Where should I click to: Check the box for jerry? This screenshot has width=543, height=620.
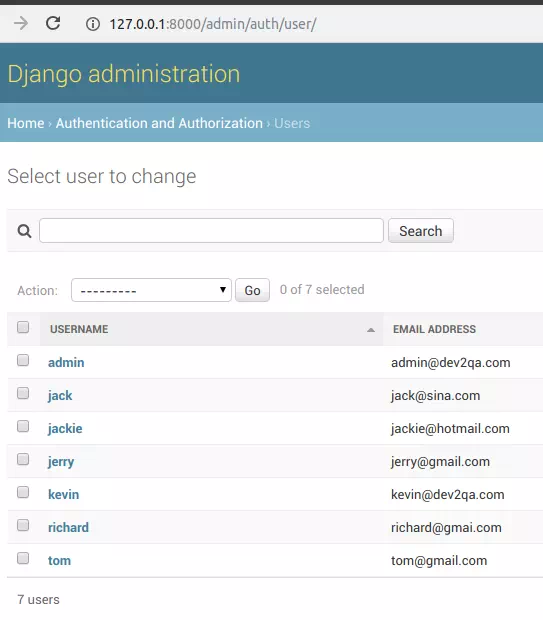[x=23, y=459]
